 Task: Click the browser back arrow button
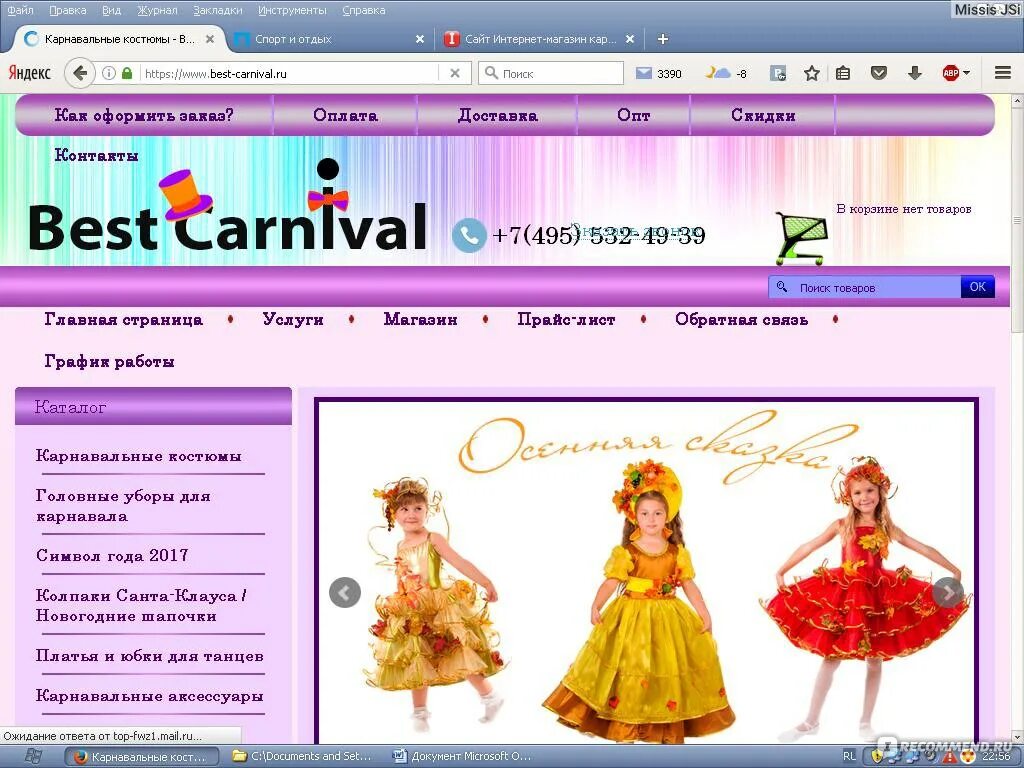[x=80, y=73]
